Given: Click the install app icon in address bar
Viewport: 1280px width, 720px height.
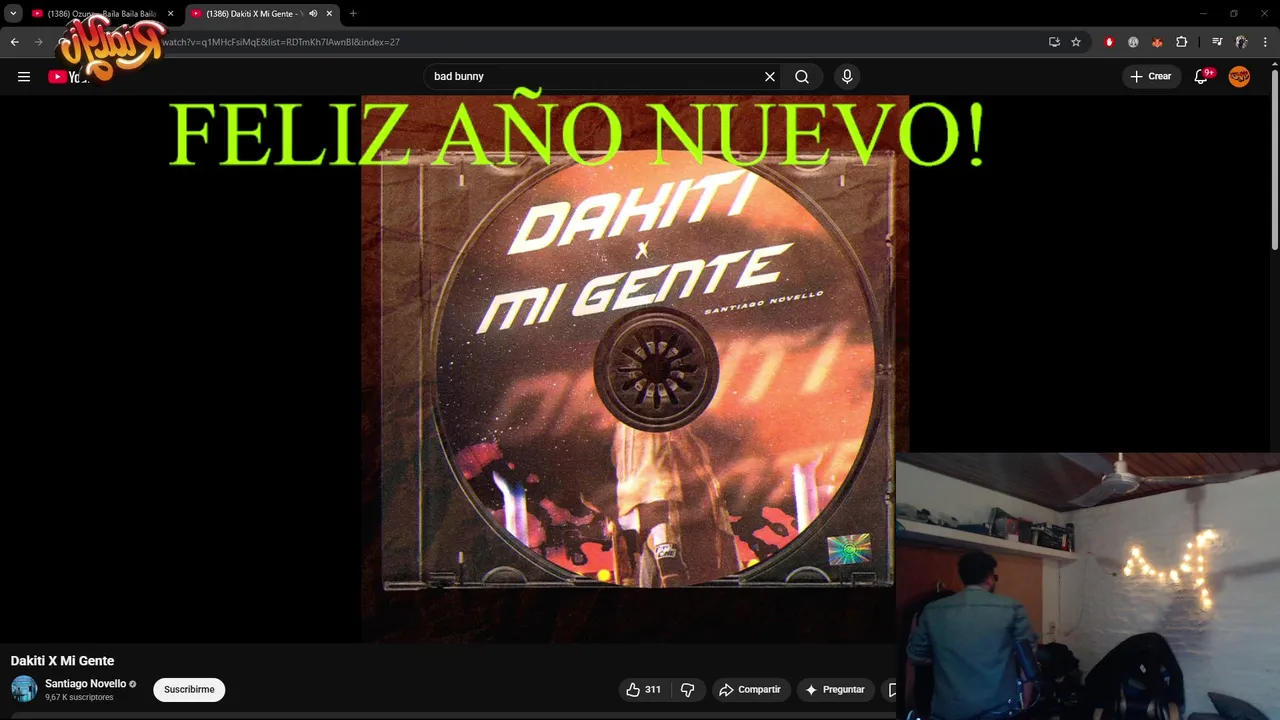Looking at the screenshot, I should point(1054,42).
